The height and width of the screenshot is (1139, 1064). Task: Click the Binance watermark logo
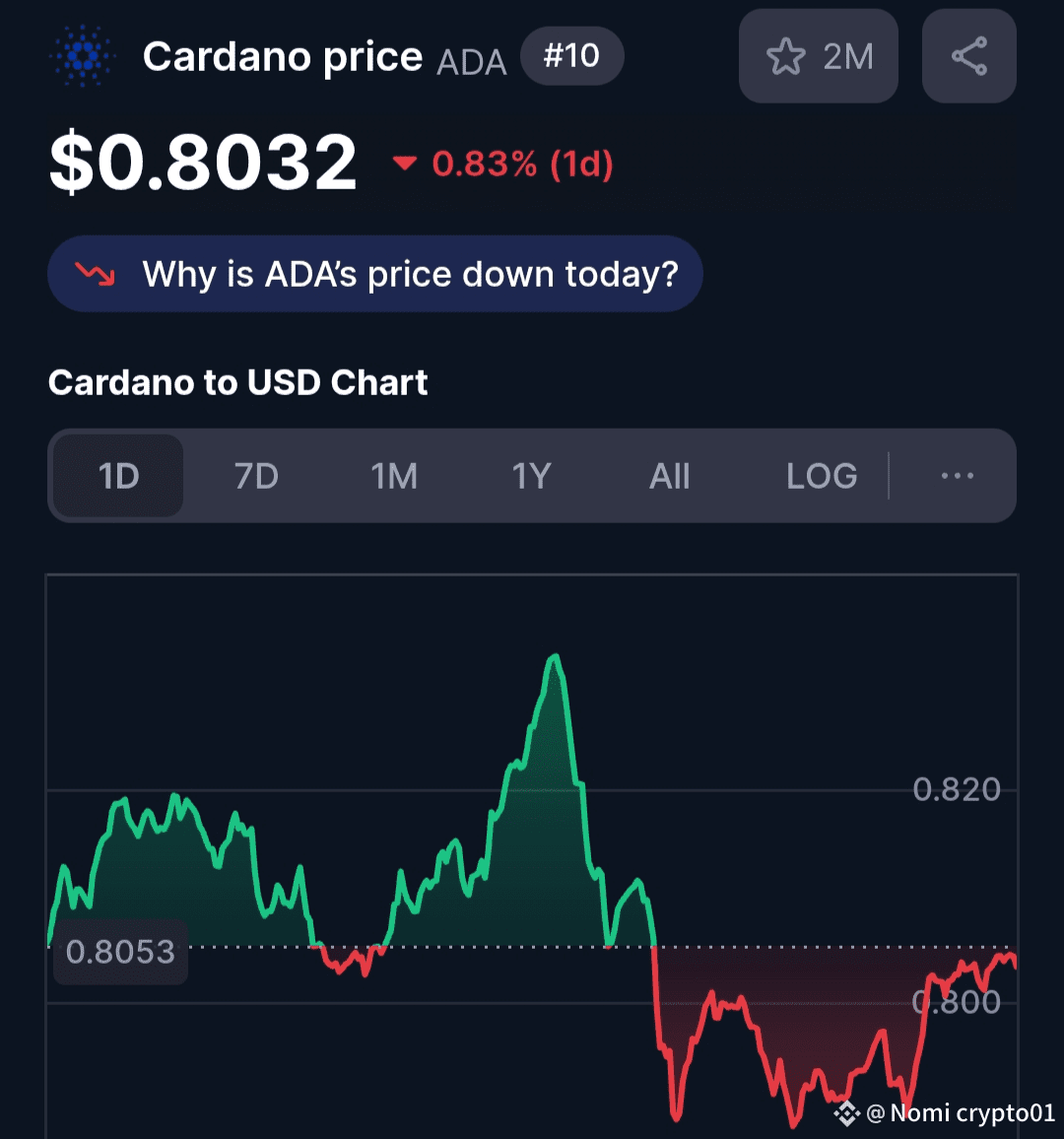(846, 1113)
